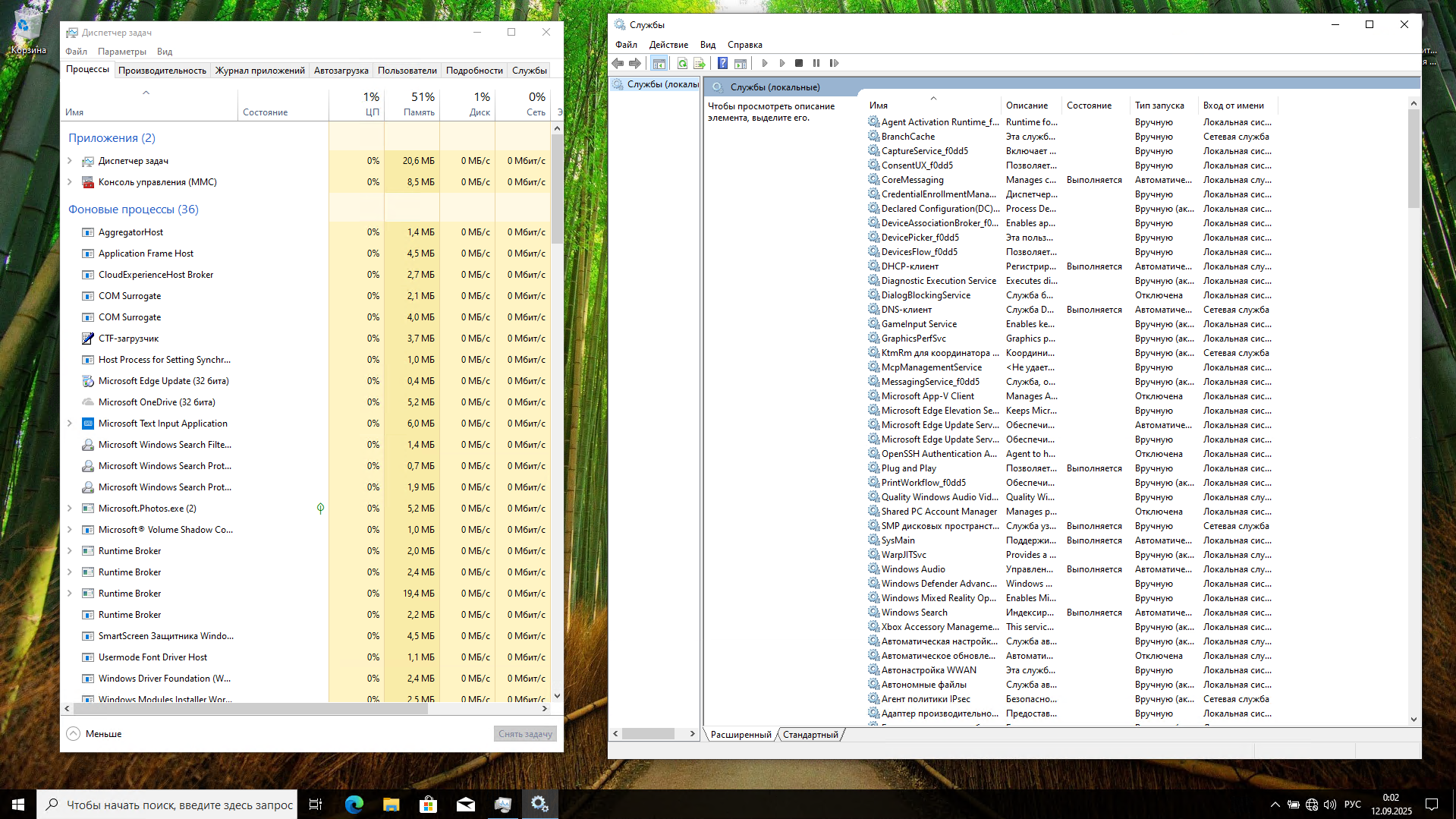Open Help via the blue question mark icon

[723, 63]
